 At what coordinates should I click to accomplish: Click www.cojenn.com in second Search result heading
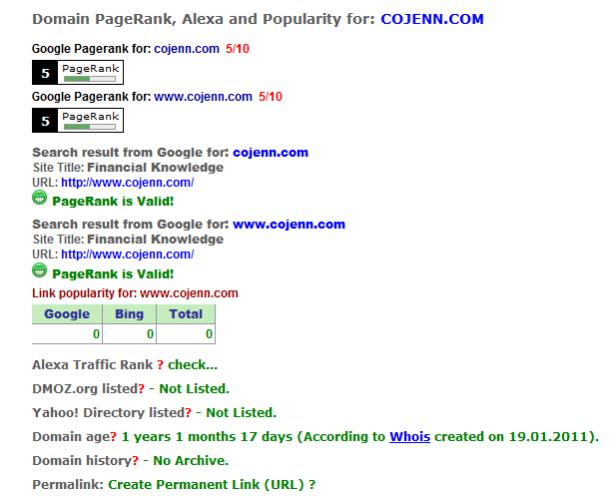[289, 224]
